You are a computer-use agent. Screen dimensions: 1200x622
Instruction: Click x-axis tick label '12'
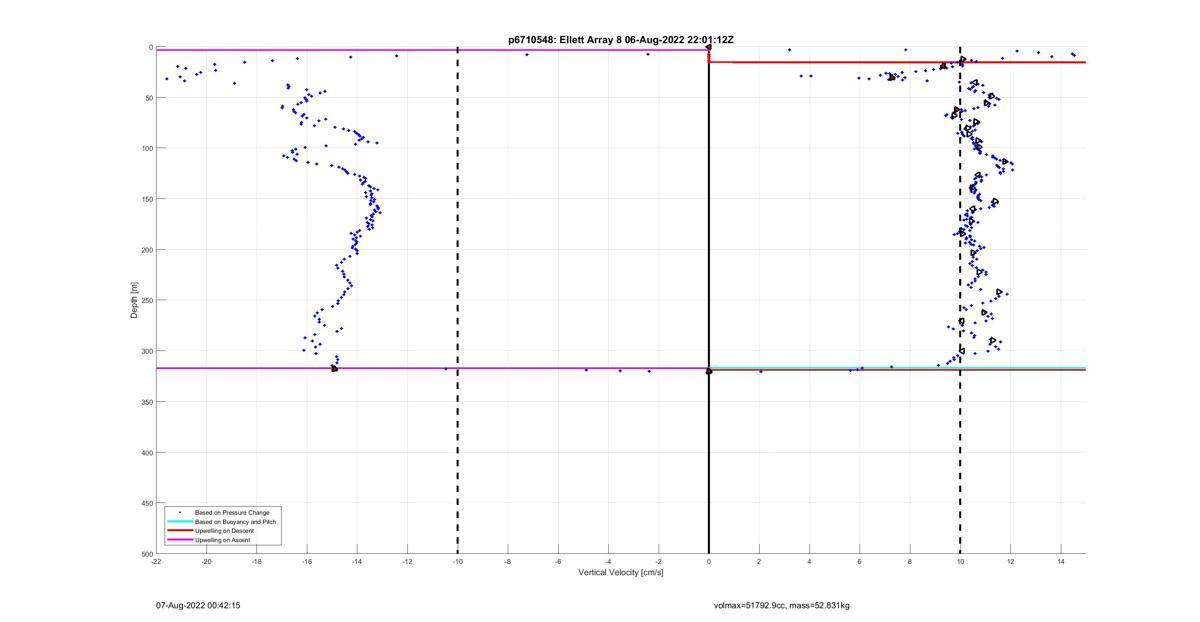coord(1010,561)
